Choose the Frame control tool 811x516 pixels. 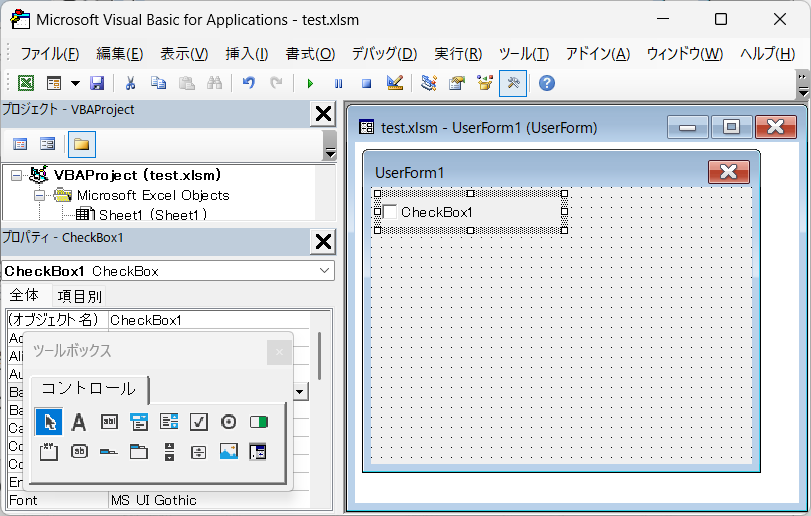coord(49,452)
